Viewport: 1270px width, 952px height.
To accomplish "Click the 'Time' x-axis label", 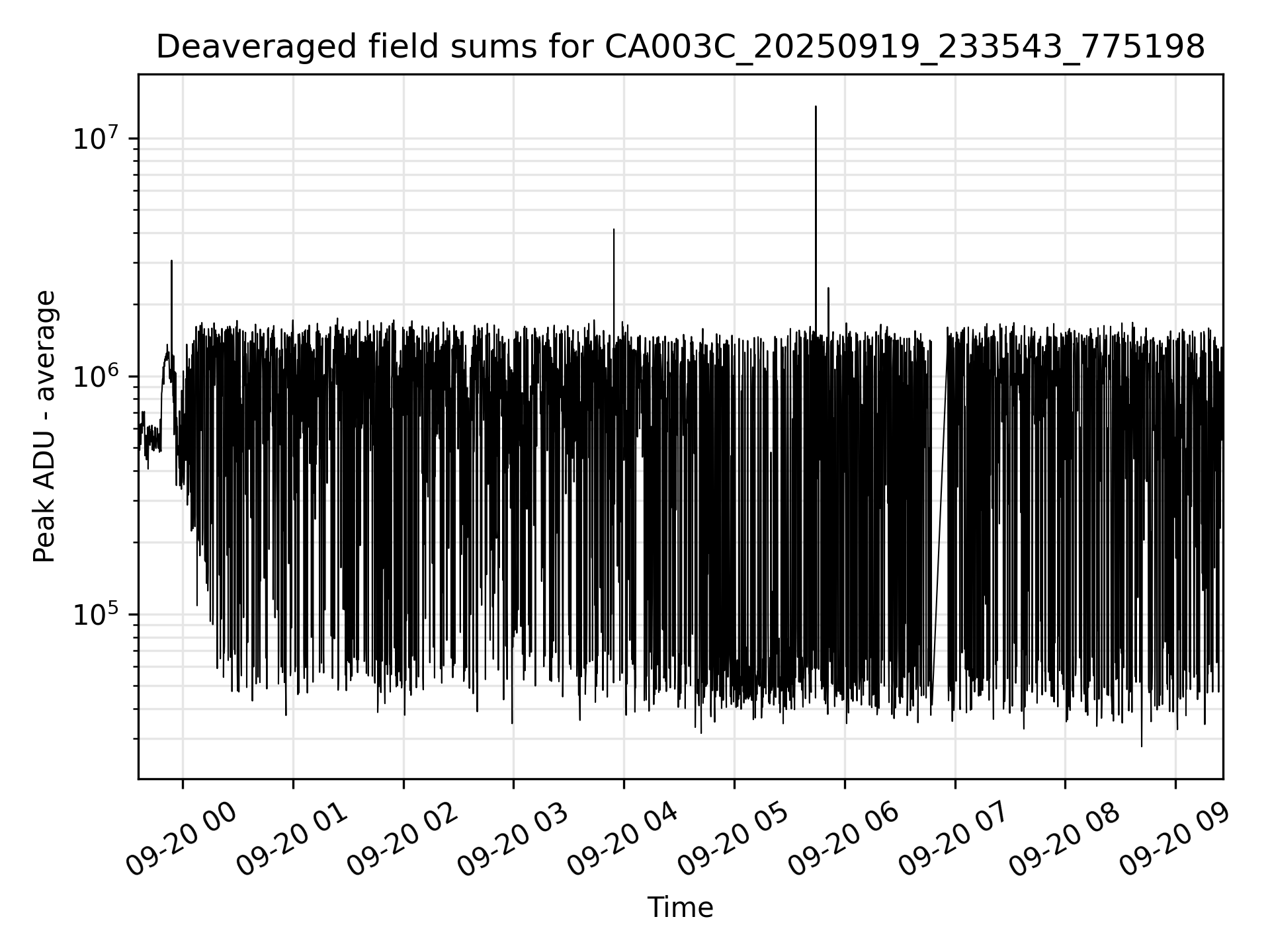I will pyautogui.click(x=680, y=908).
